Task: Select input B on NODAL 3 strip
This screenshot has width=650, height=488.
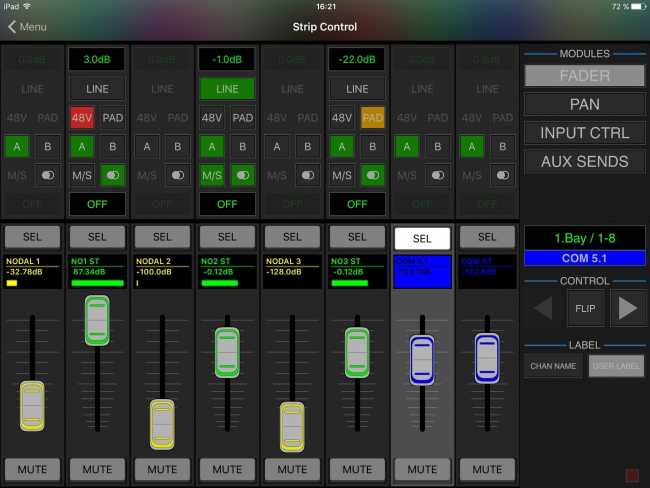Action: [x=308, y=146]
